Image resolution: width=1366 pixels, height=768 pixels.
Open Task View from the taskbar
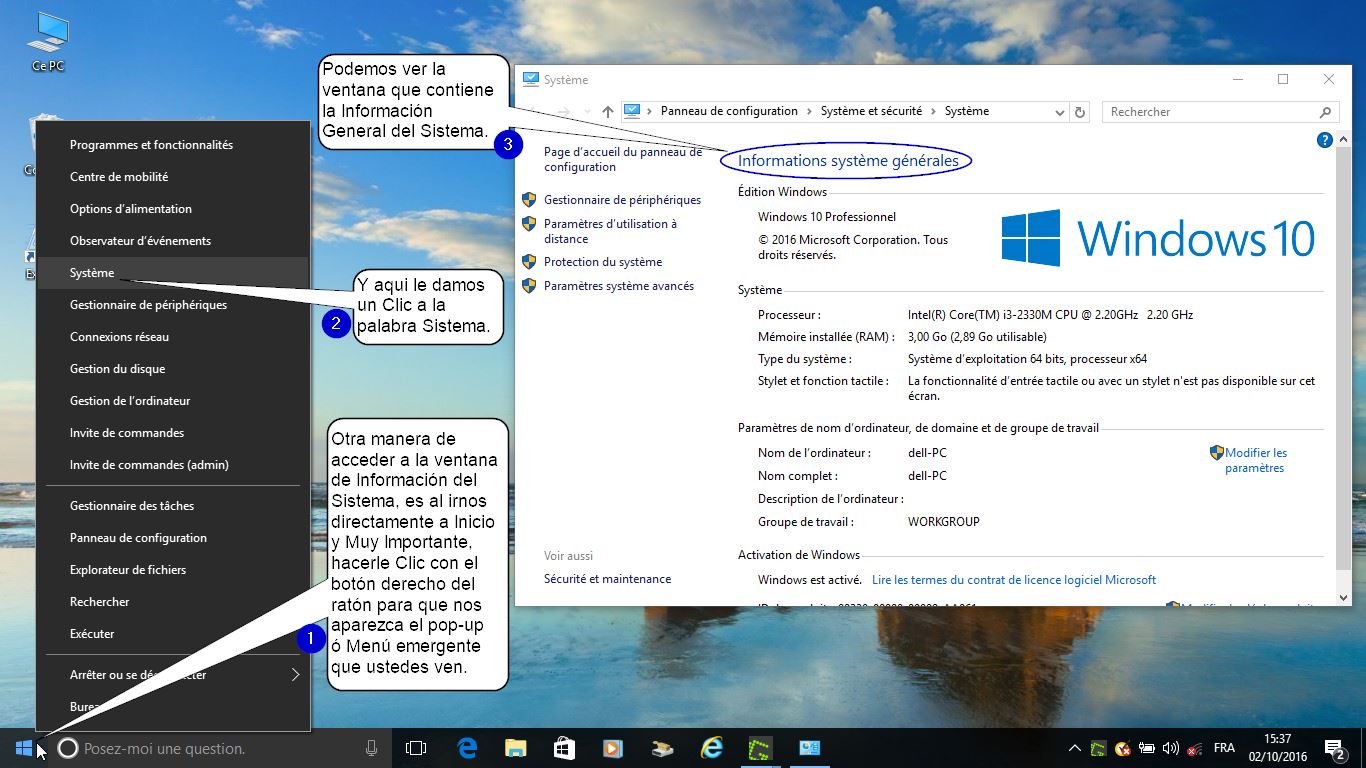pyautogui.click(x=415, y=748)
